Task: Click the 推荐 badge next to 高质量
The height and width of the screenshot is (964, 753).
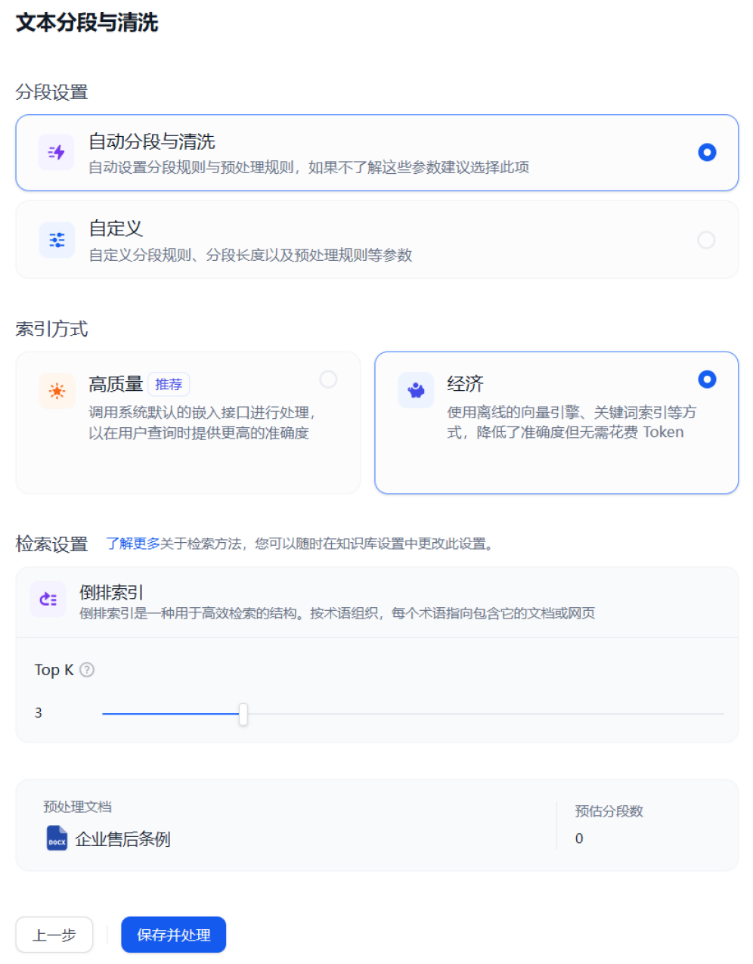Action: point(168,383)
